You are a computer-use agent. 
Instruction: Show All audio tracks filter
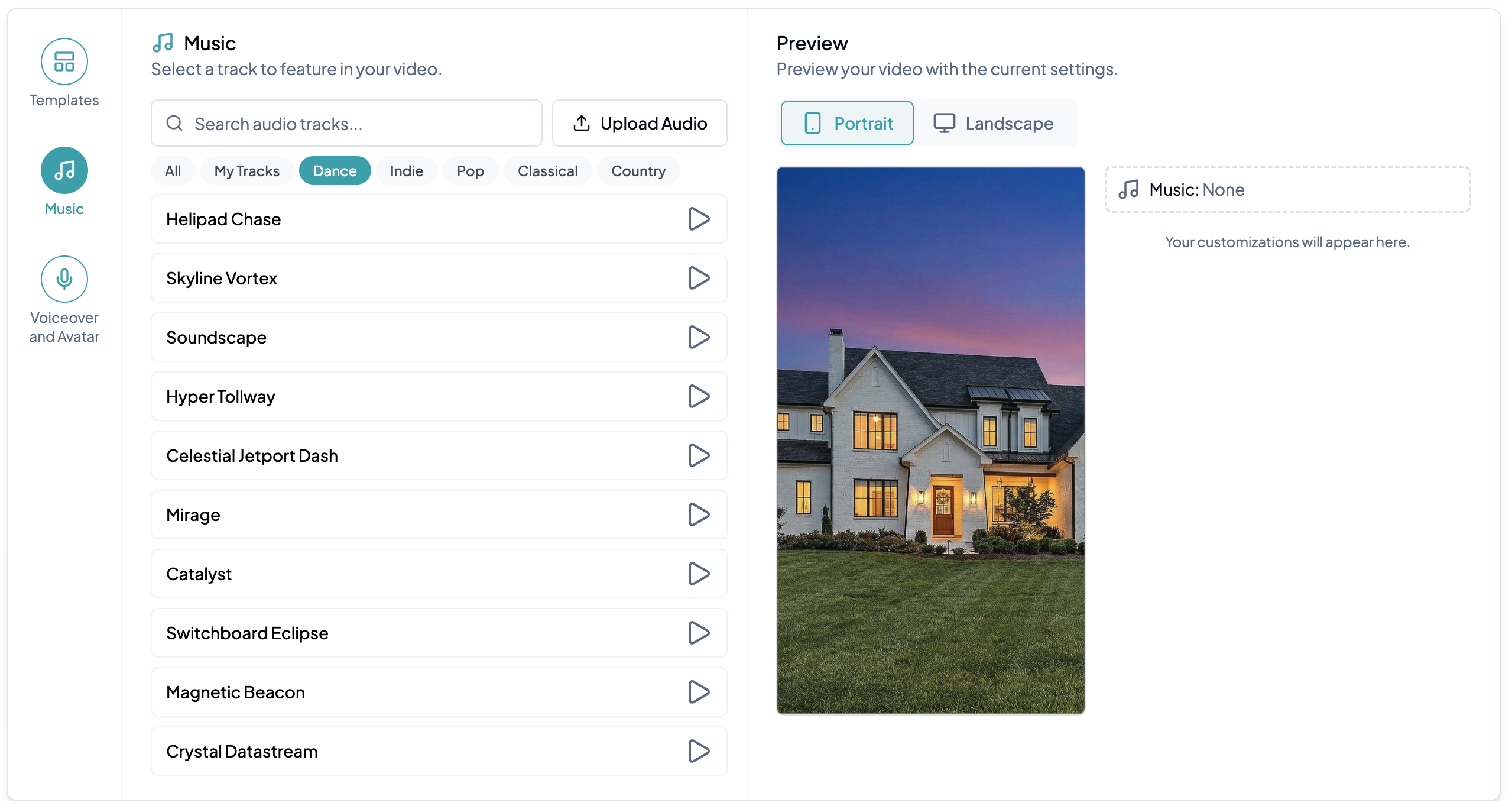pyautogui.click(x=173, y=171)
